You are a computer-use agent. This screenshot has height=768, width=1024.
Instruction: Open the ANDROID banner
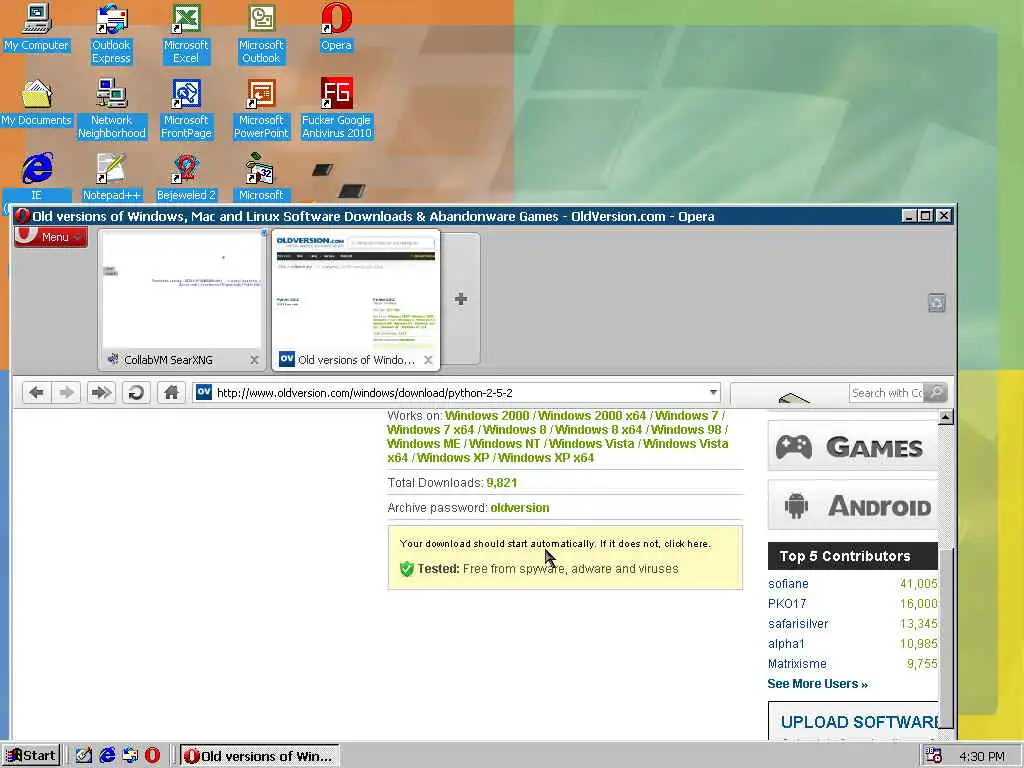coord(853,505)
